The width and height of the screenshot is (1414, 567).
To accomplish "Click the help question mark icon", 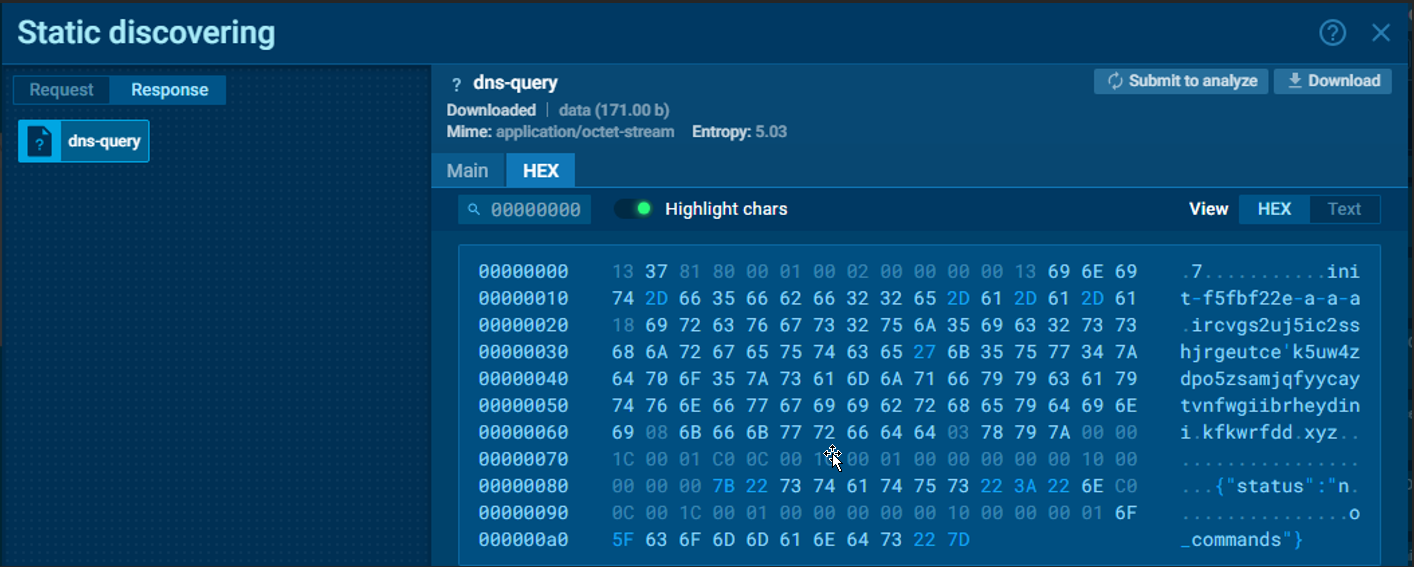I will [1332, 33].
